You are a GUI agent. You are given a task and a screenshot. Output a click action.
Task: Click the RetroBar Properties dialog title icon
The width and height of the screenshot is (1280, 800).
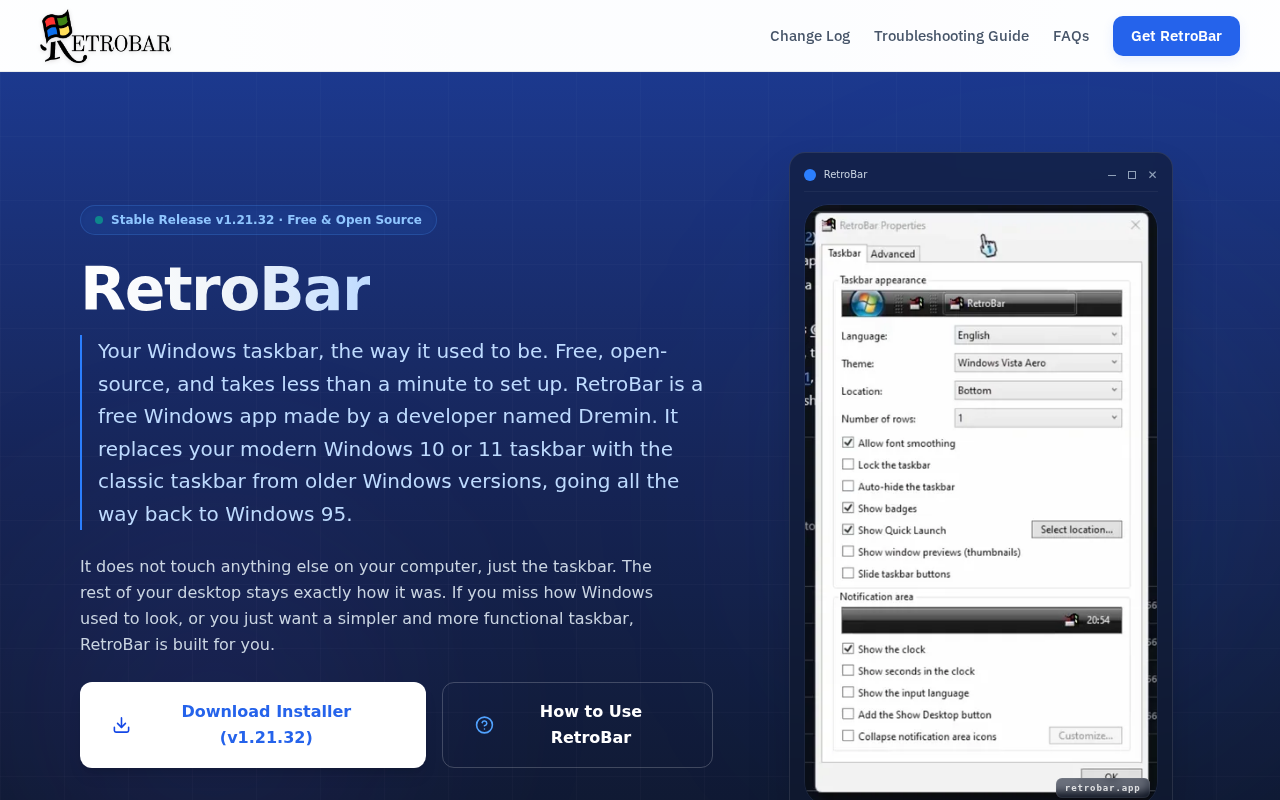828,225
